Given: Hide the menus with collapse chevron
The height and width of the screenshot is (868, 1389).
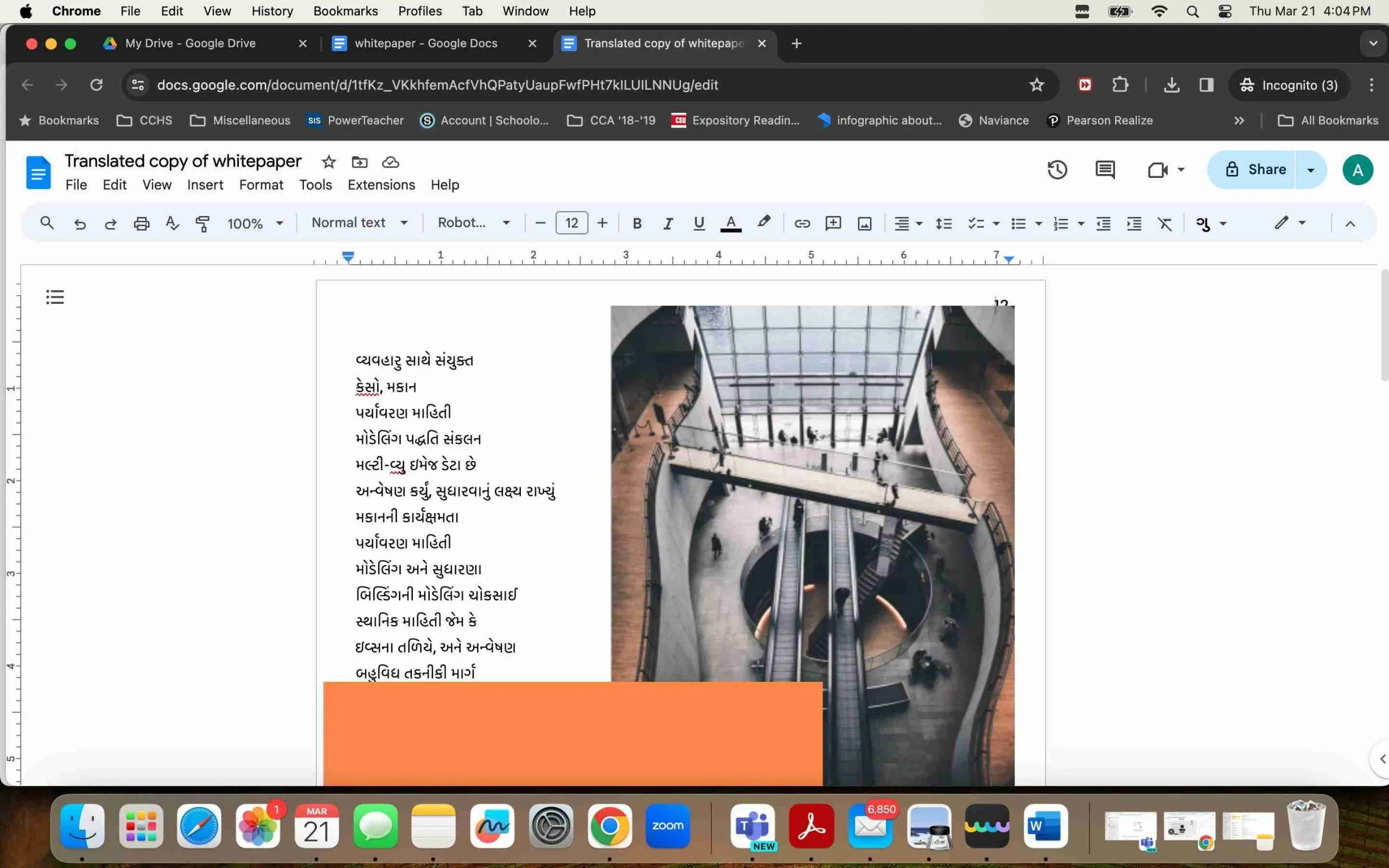Looking at the screenshot, I should 1350,224.
